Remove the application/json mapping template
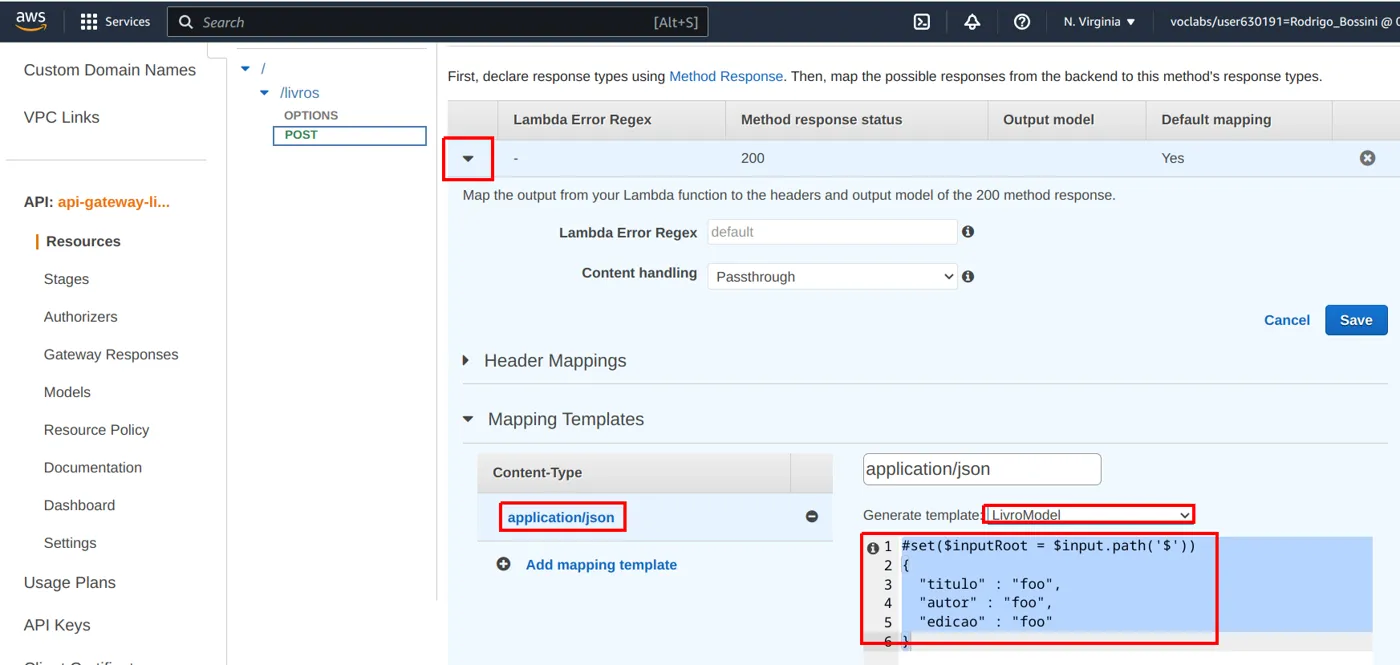This screenshot has width=1400, height=665. (x=812, y=517)
